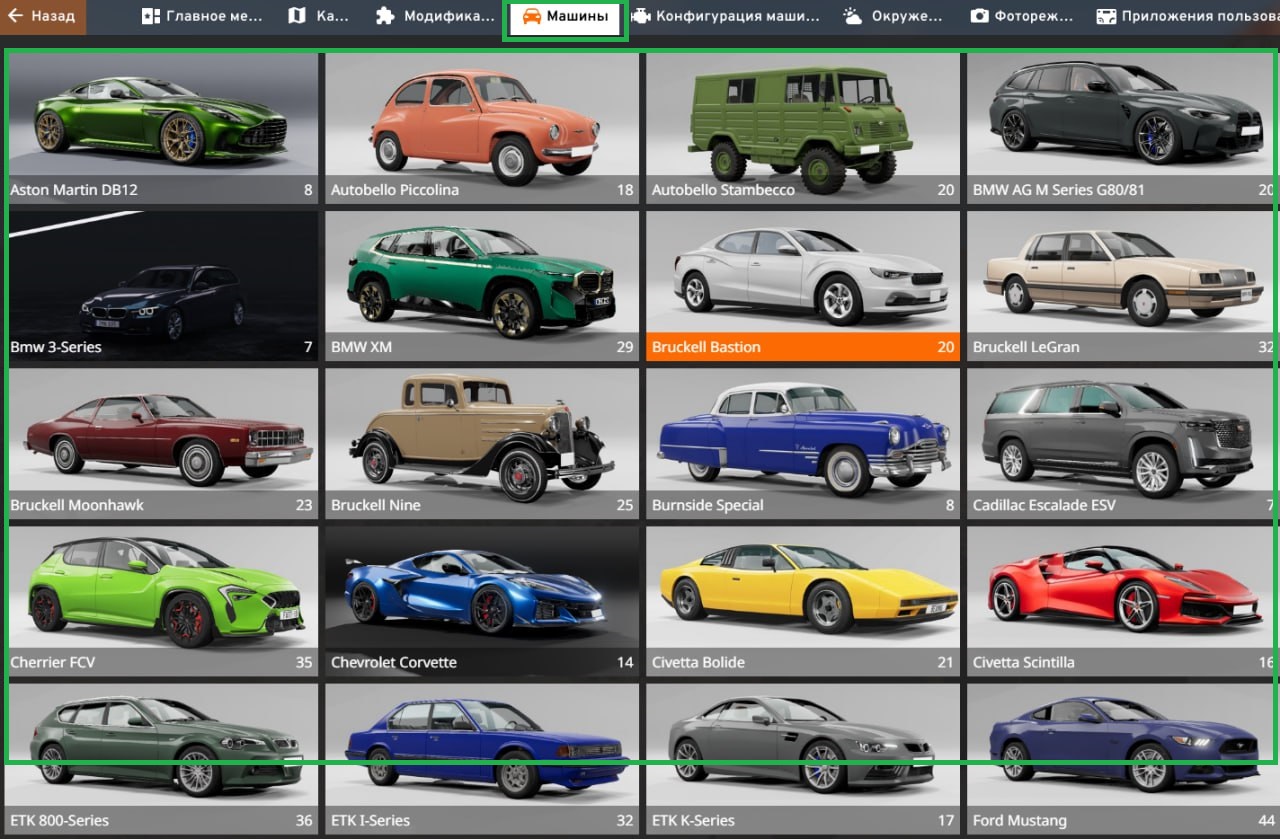Choose the BMW AG M Series G80/81
Screen dimensions: 1280x839
pos(1123,128)
